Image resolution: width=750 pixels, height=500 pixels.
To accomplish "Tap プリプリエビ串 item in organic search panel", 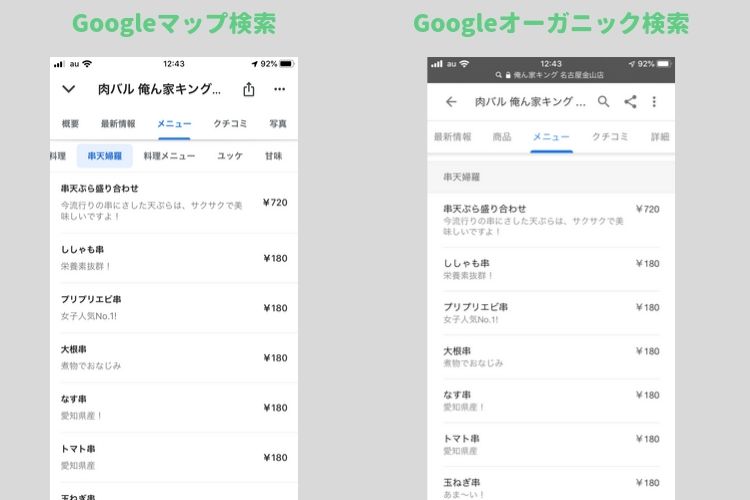I will pos(551,313).
